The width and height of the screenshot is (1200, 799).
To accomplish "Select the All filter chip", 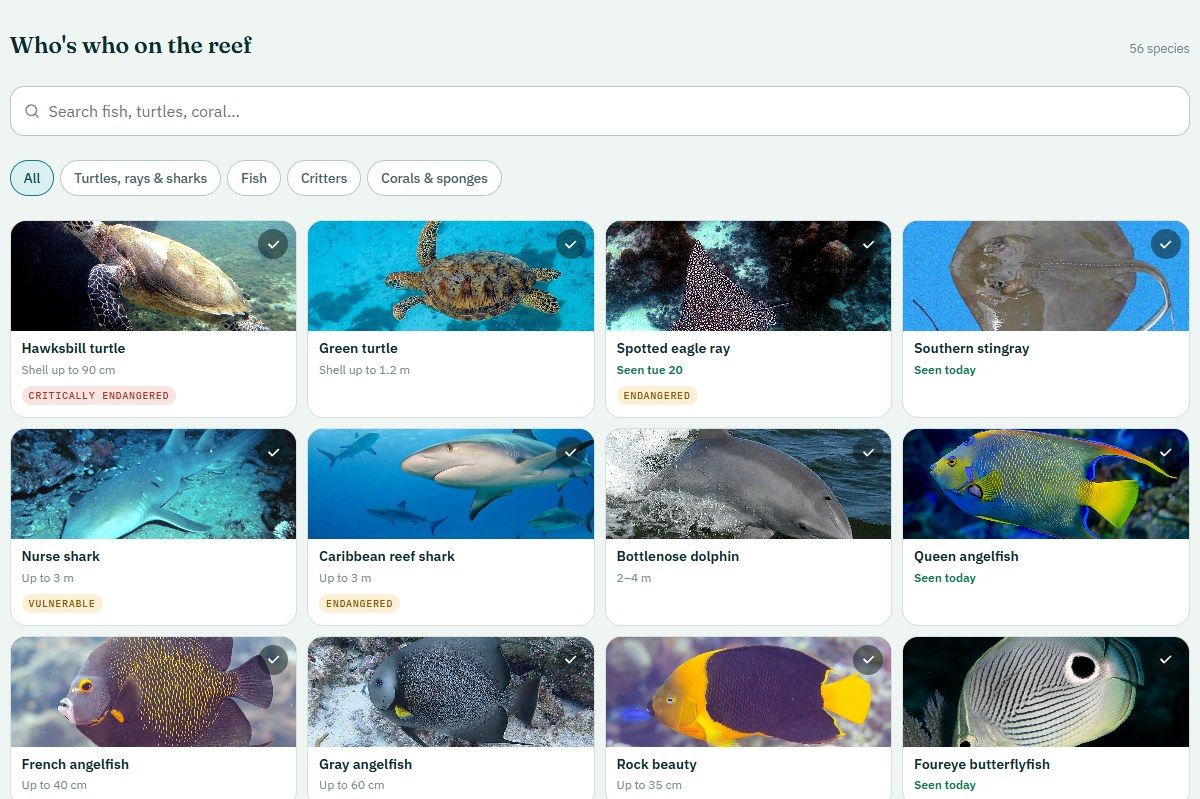I will [x=32, y=178].
